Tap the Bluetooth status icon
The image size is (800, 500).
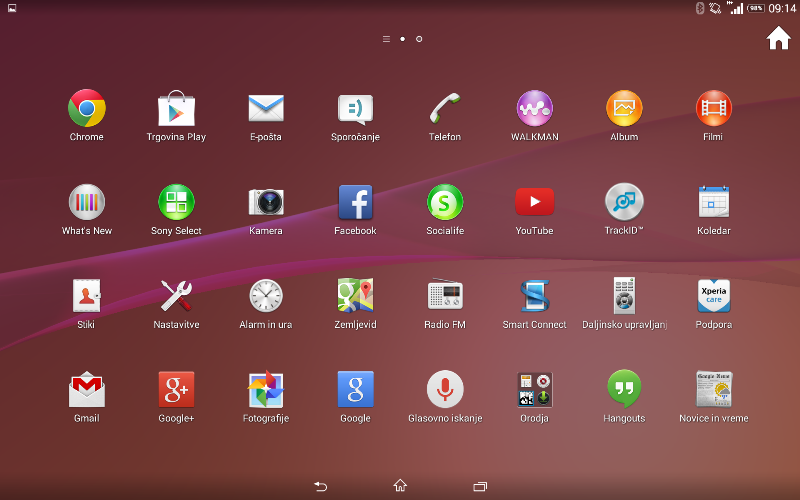[x=700, y=8]
